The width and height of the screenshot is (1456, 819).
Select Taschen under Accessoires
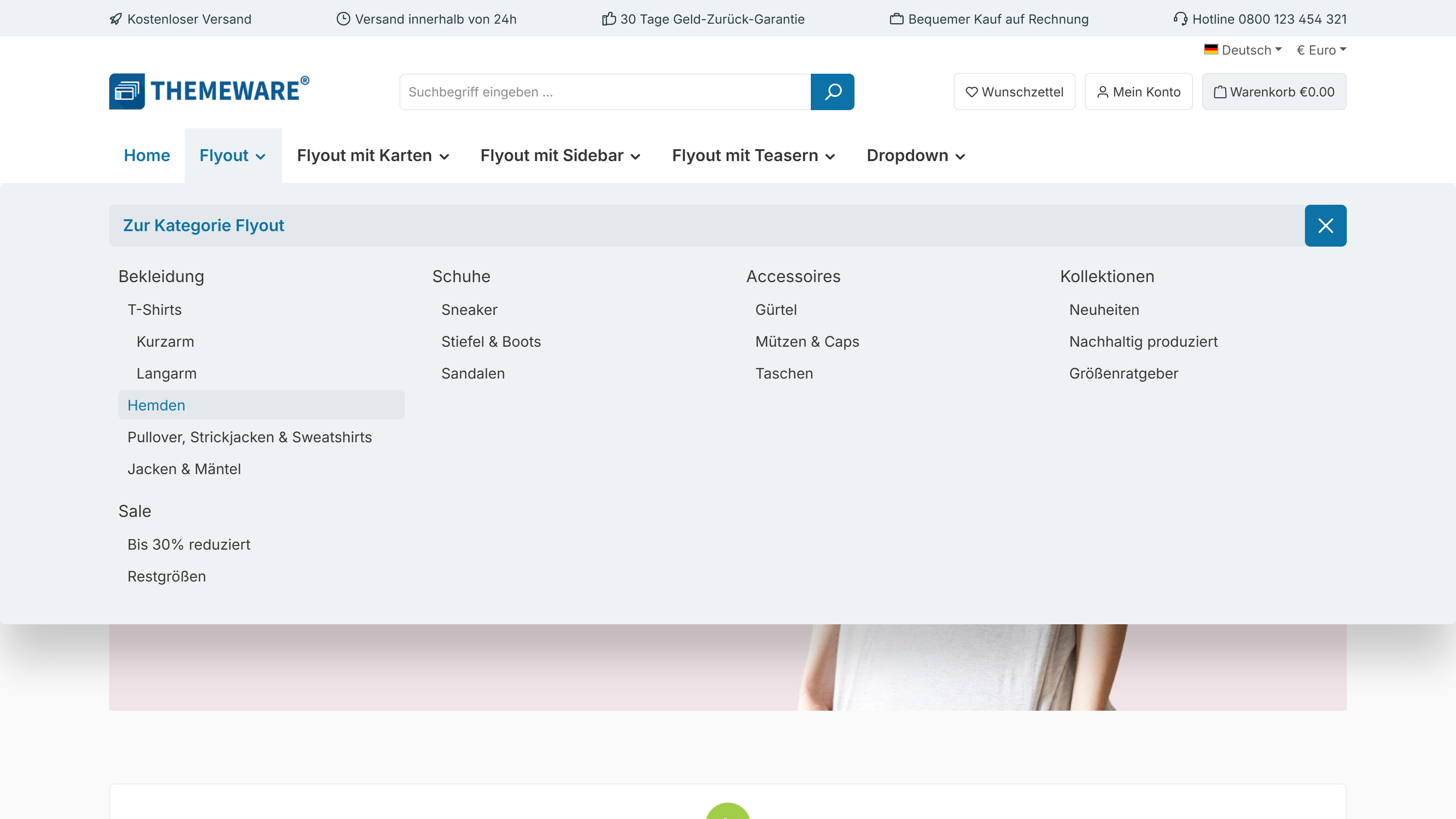tap(784, 374)
